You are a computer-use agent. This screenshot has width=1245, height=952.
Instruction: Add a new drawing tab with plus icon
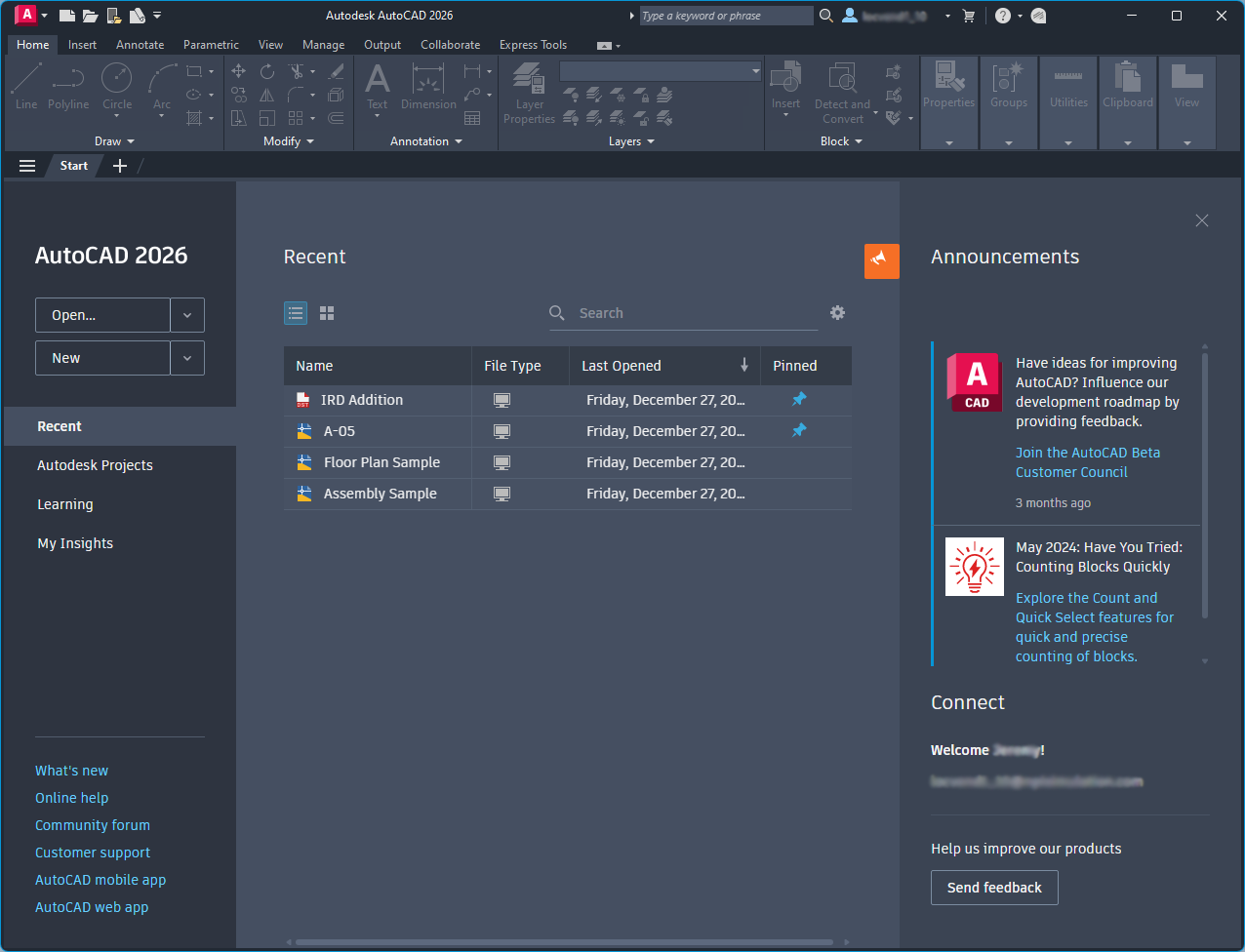click(120, 166)
